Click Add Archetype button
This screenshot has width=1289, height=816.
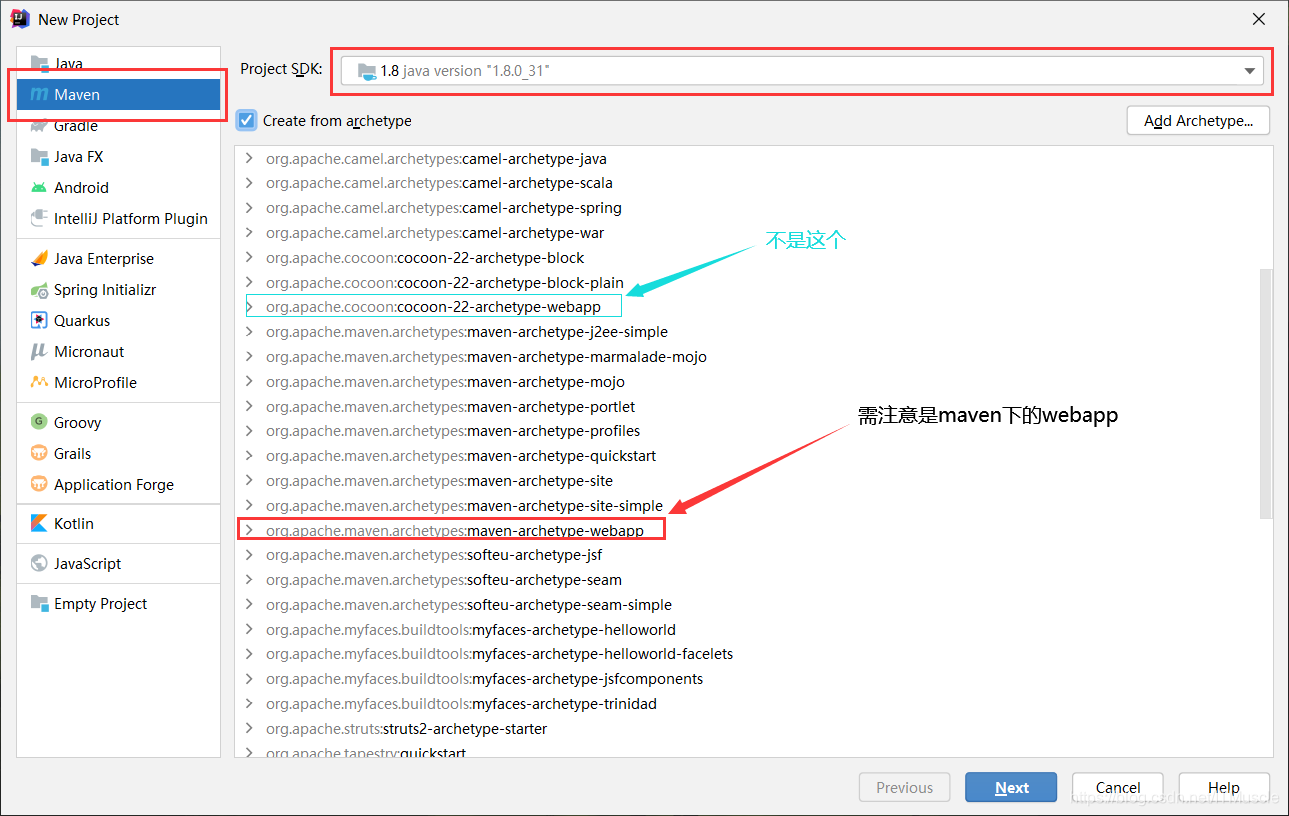[1198, 121]
